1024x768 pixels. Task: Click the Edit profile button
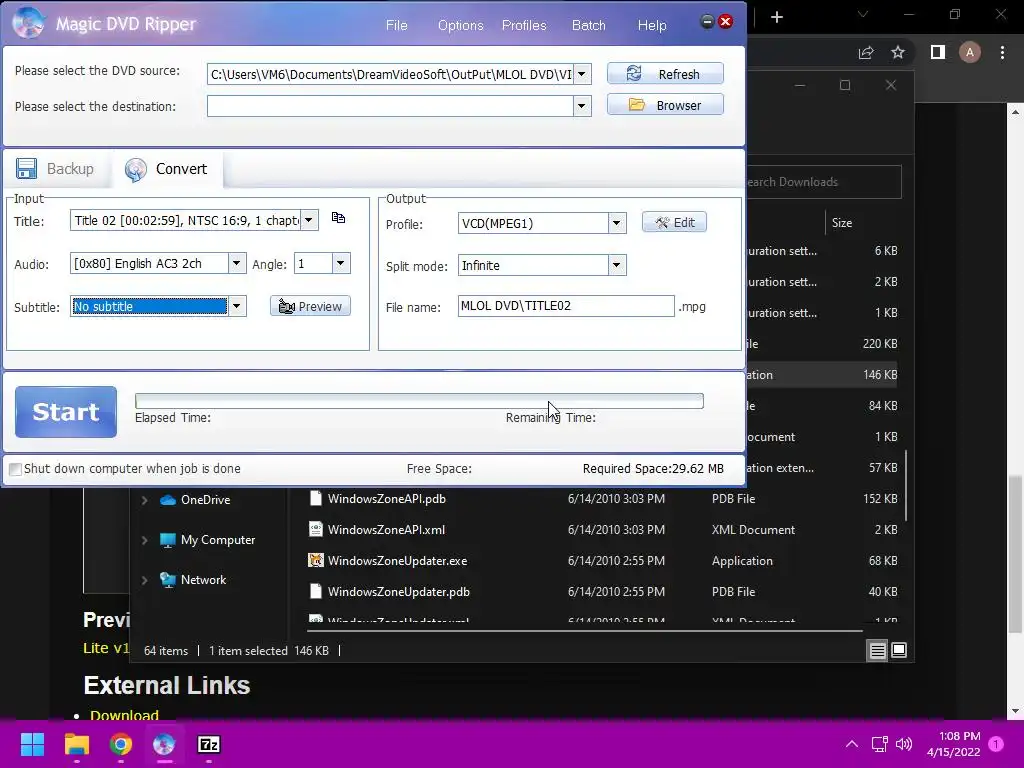tap(674, 222)
